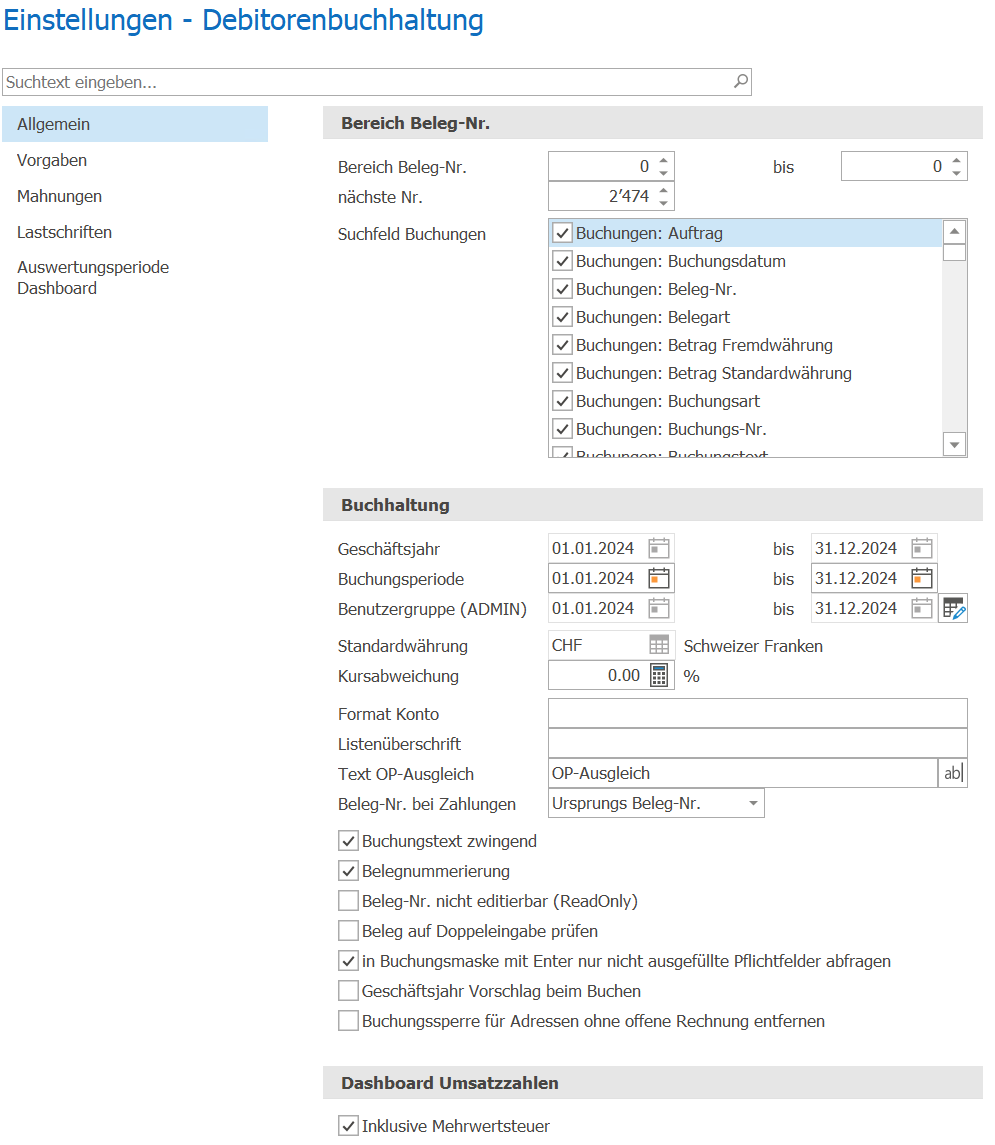
Task: Uncheck Buchungen: Belegart list item
Action: click(562, 317)
